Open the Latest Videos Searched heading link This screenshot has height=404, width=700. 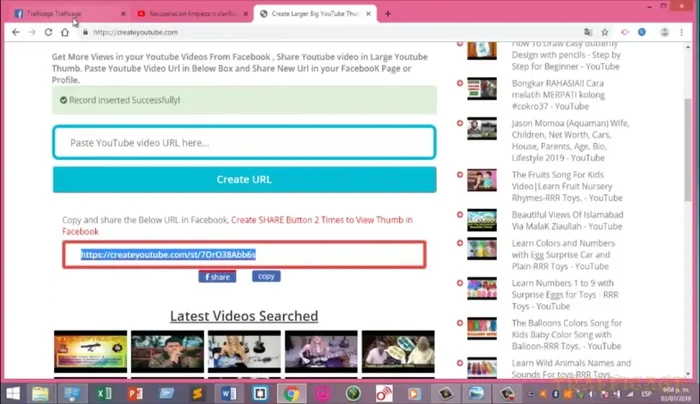tap(244, 316)
